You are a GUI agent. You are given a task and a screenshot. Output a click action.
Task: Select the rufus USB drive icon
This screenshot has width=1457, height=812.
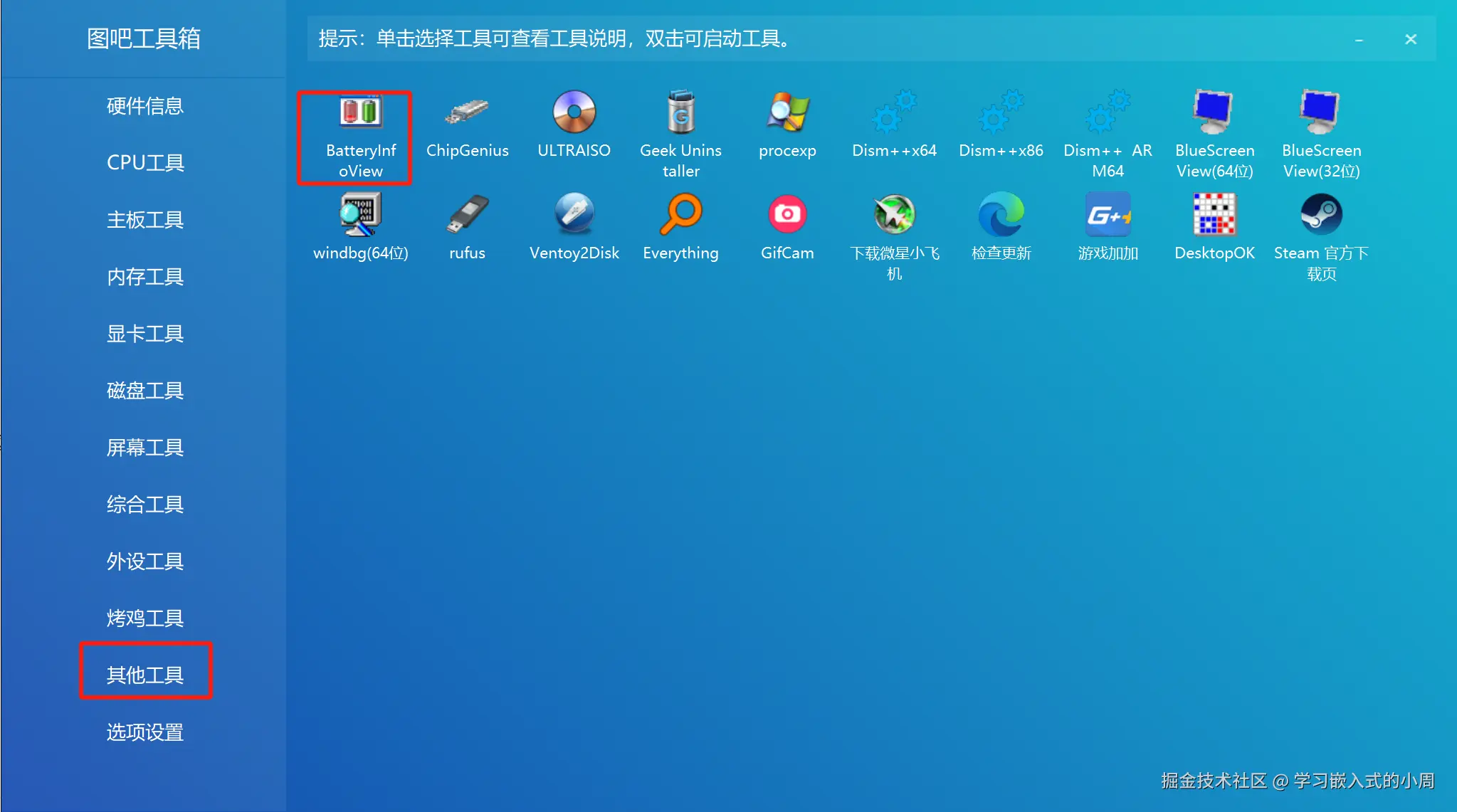pyautogui.click(x=467, y=214)
